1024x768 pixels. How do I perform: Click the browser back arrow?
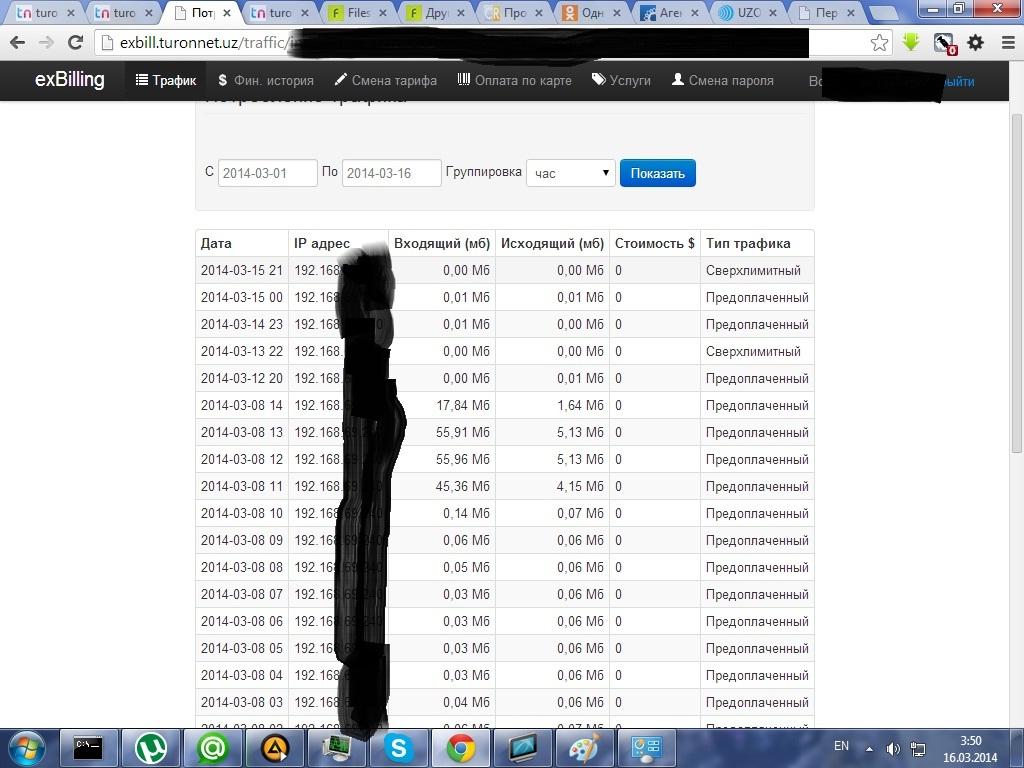(x=18, y=43)
